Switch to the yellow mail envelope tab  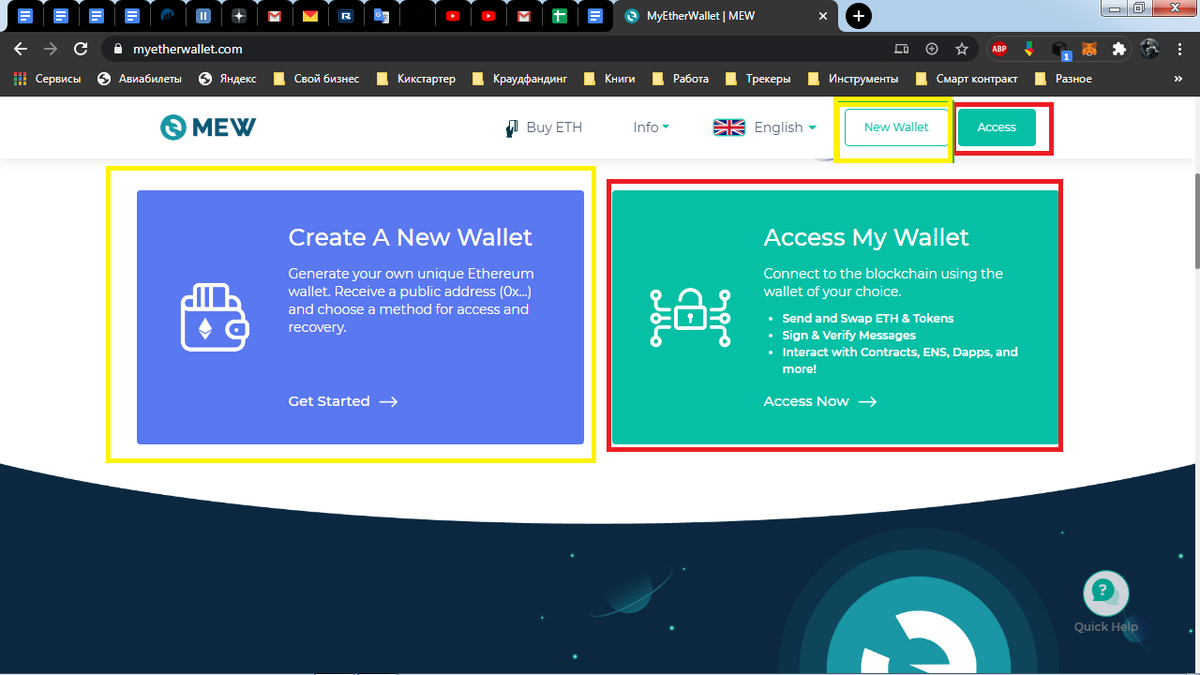[x=311, y=16]
